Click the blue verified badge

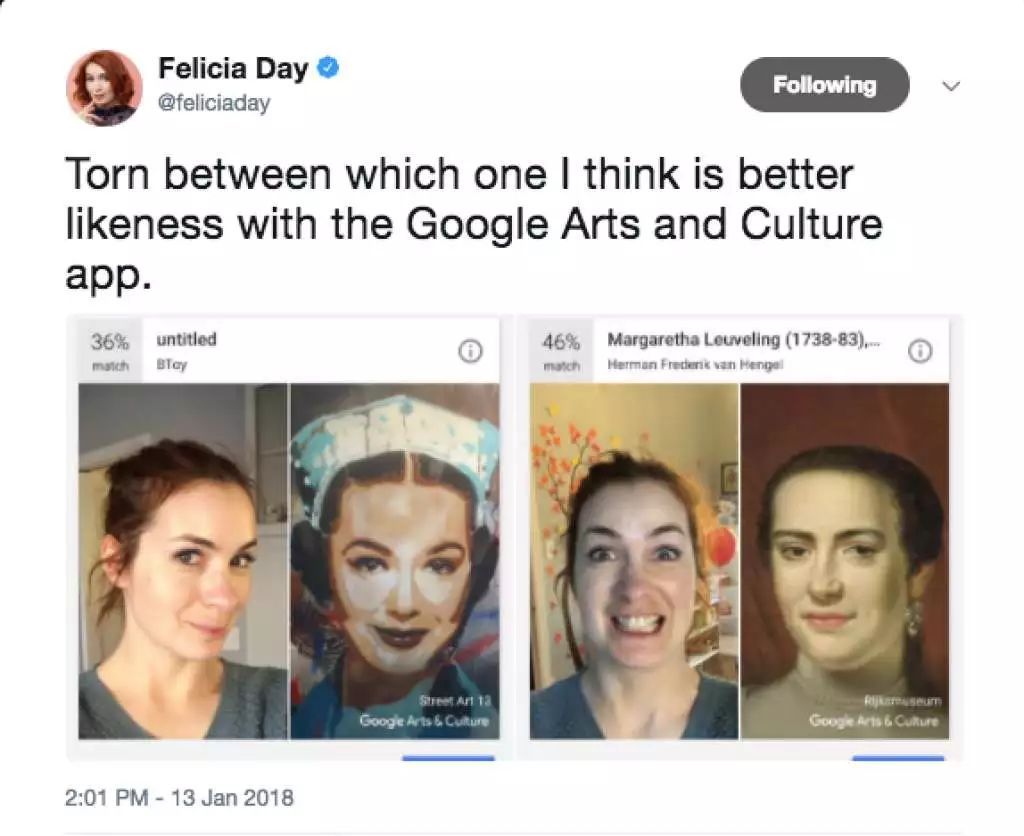coord(328,69)
